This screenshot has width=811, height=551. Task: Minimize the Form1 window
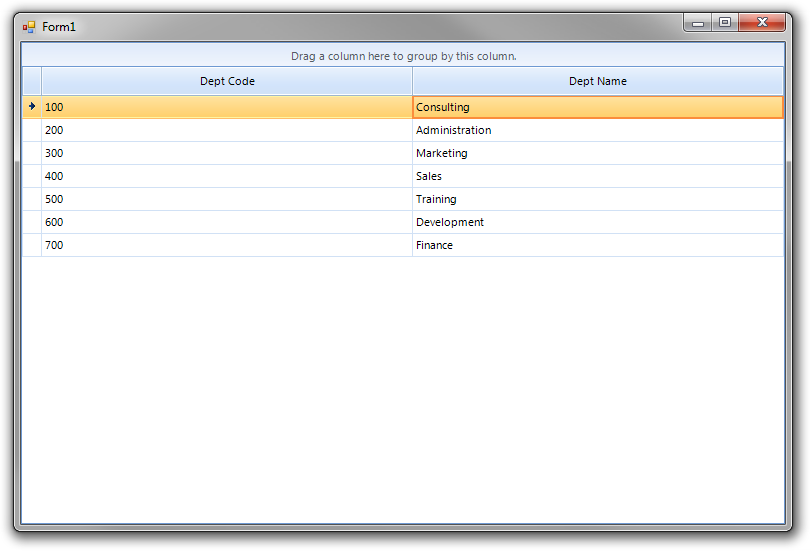[x=698, y=23]
